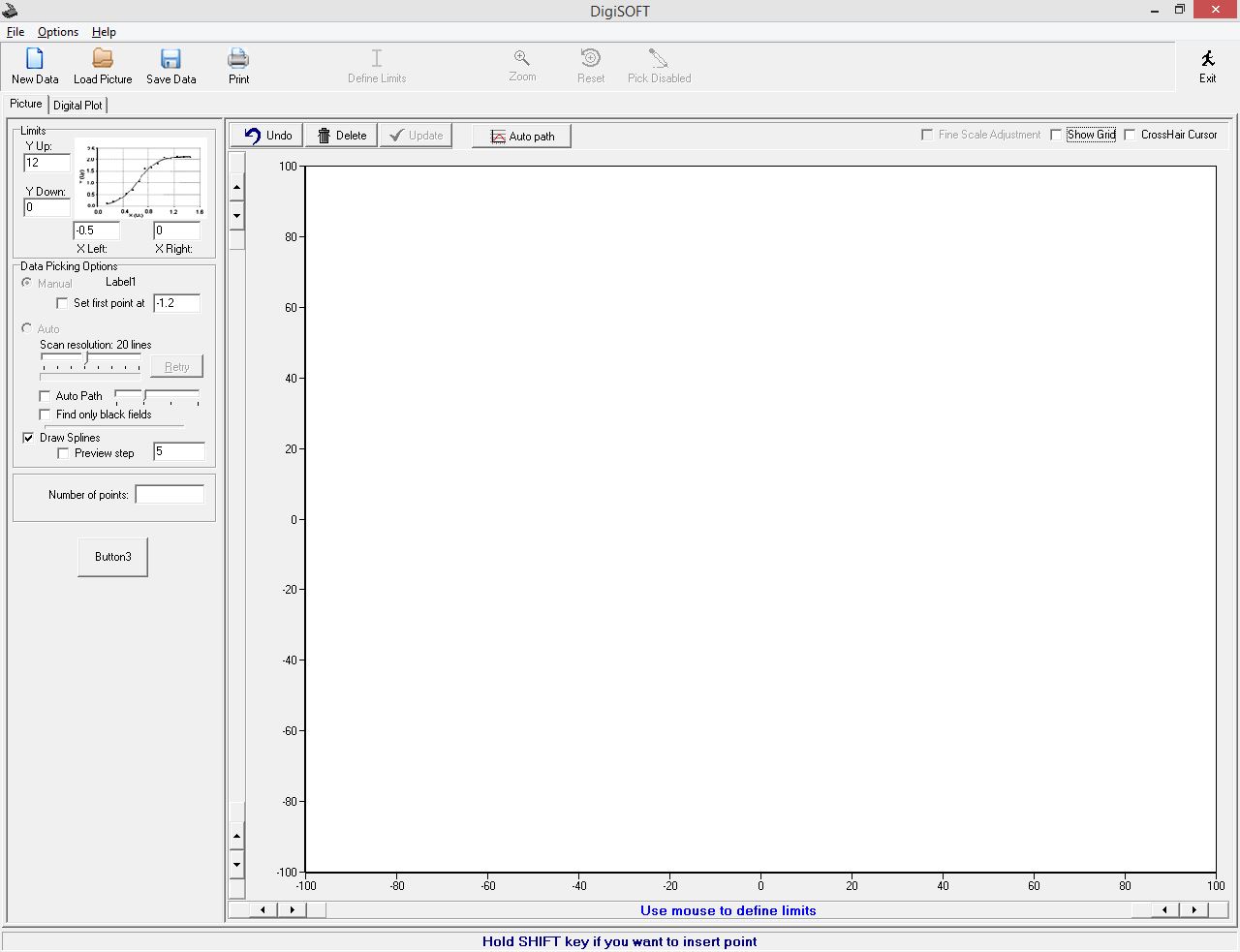Start Auto path from the toolbar

pyautogui.click(x=521, y=137)
